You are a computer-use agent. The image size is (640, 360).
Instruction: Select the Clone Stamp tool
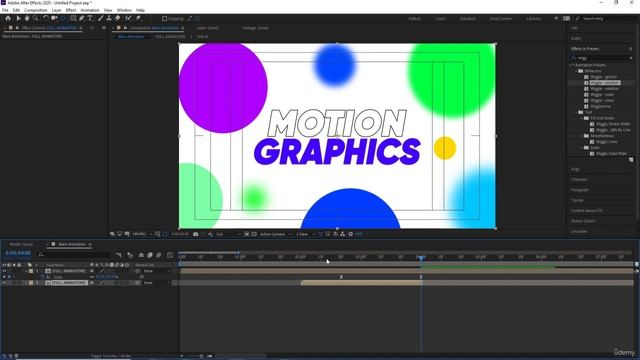coord(109,18)
